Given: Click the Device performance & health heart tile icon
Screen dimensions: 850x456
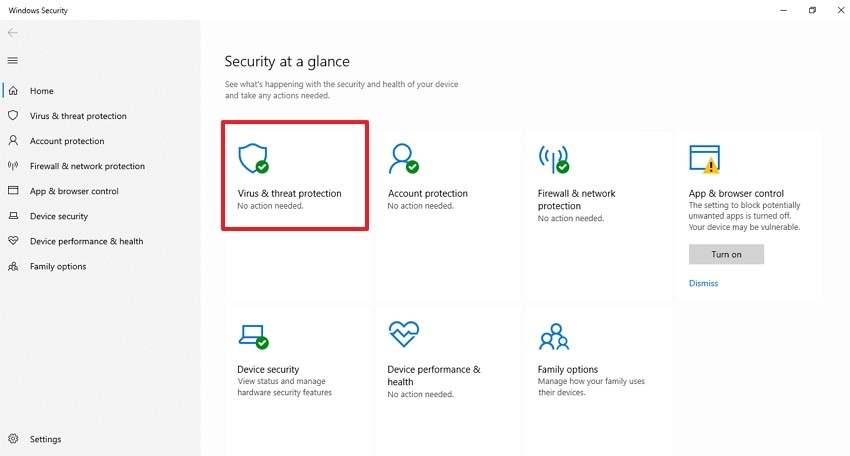Looking at the screenshot, I should [403, 333].
